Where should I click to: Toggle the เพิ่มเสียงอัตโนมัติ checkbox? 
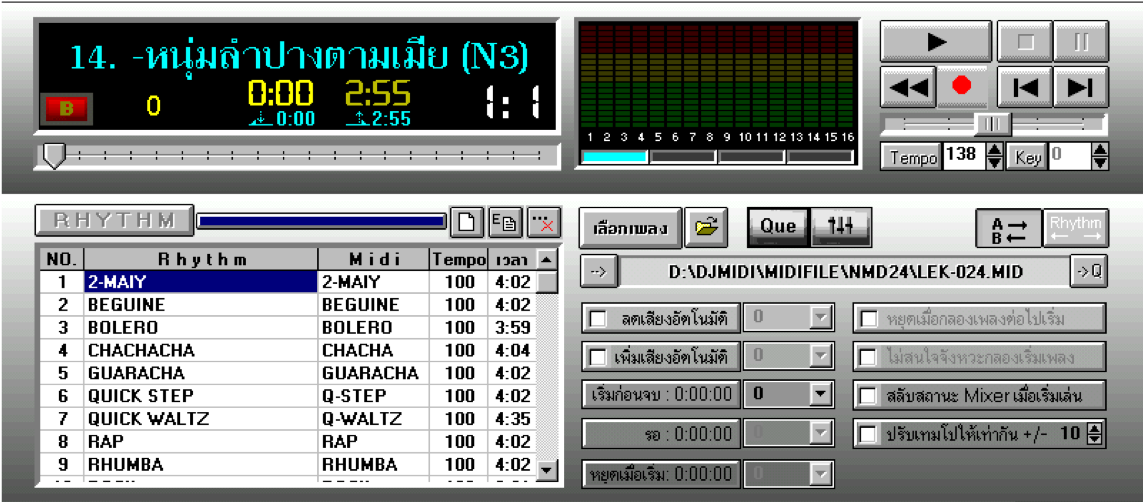point(599,357)
